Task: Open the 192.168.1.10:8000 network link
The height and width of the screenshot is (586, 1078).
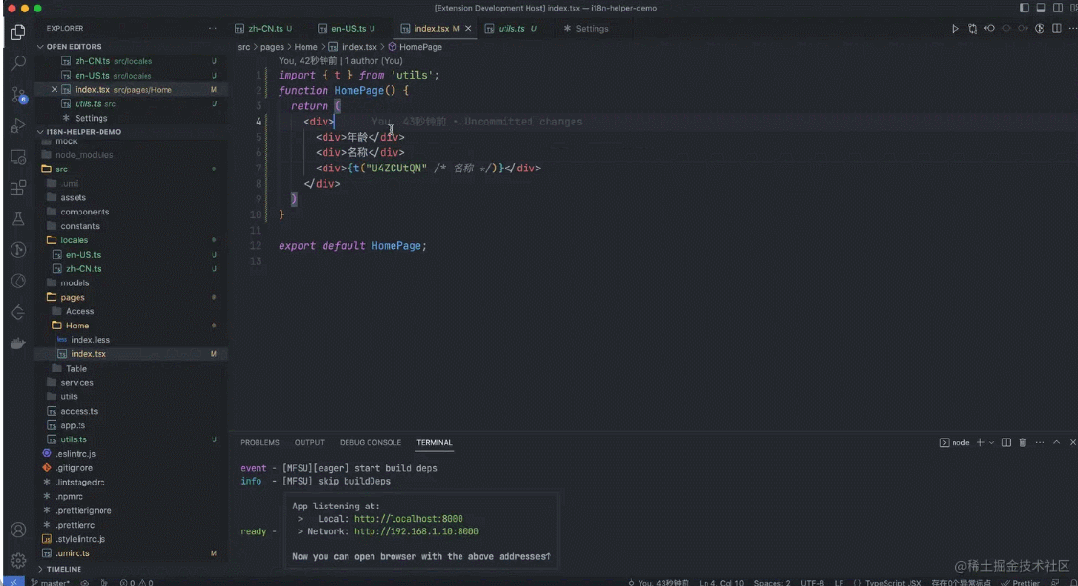Action: [x=416, y=531]
